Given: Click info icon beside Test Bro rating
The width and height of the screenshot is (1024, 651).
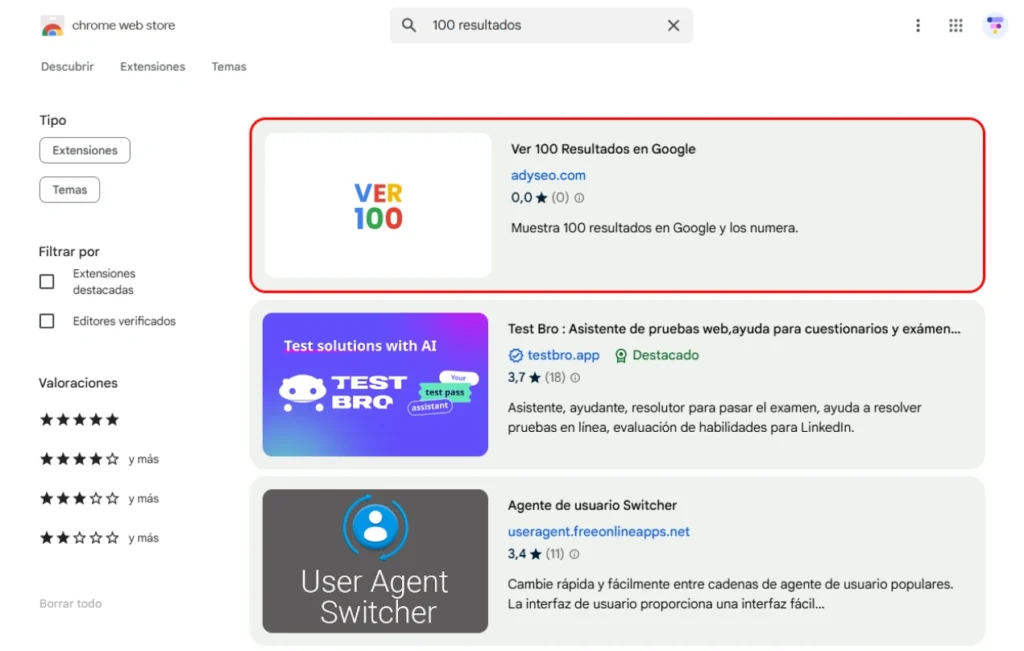Looking at the screenshot, I should (x=575, y=378).
